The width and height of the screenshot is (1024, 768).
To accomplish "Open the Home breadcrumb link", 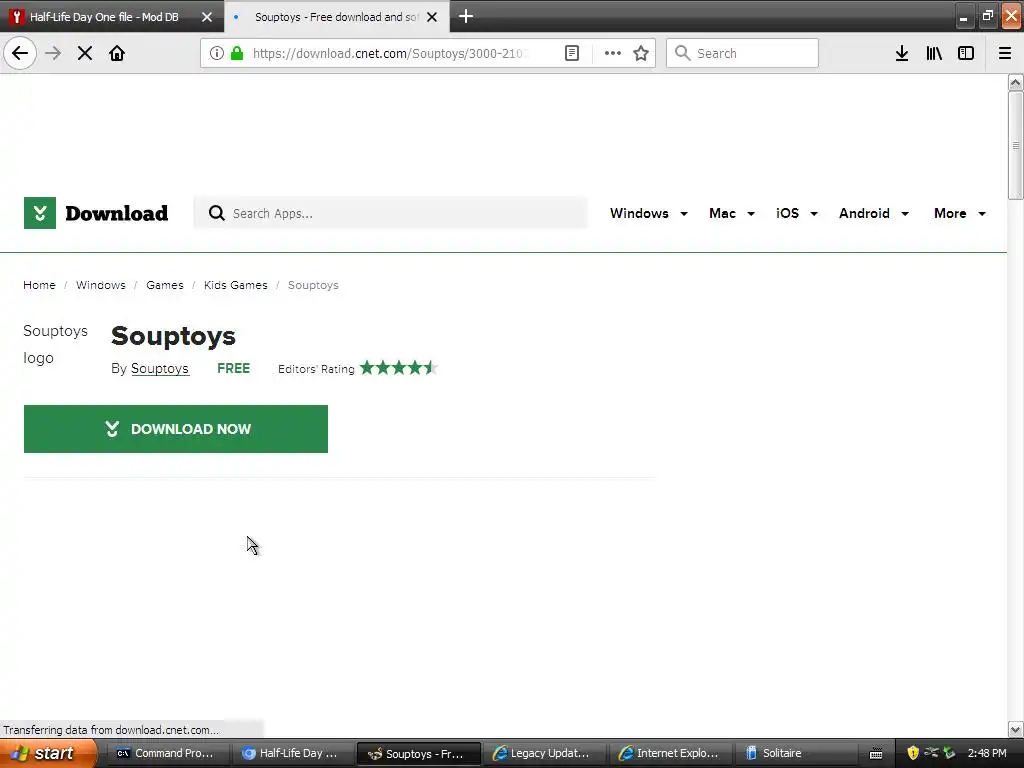I will (39, 285).
